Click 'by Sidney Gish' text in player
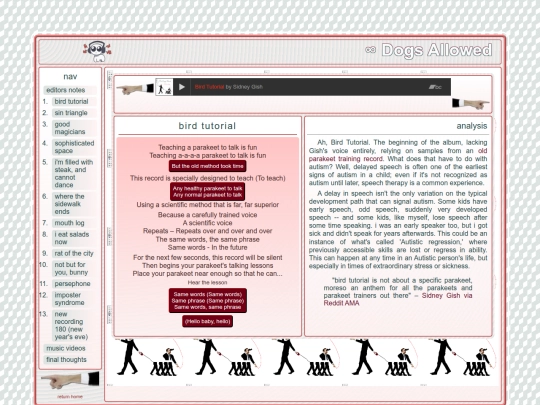 [245, 87]
